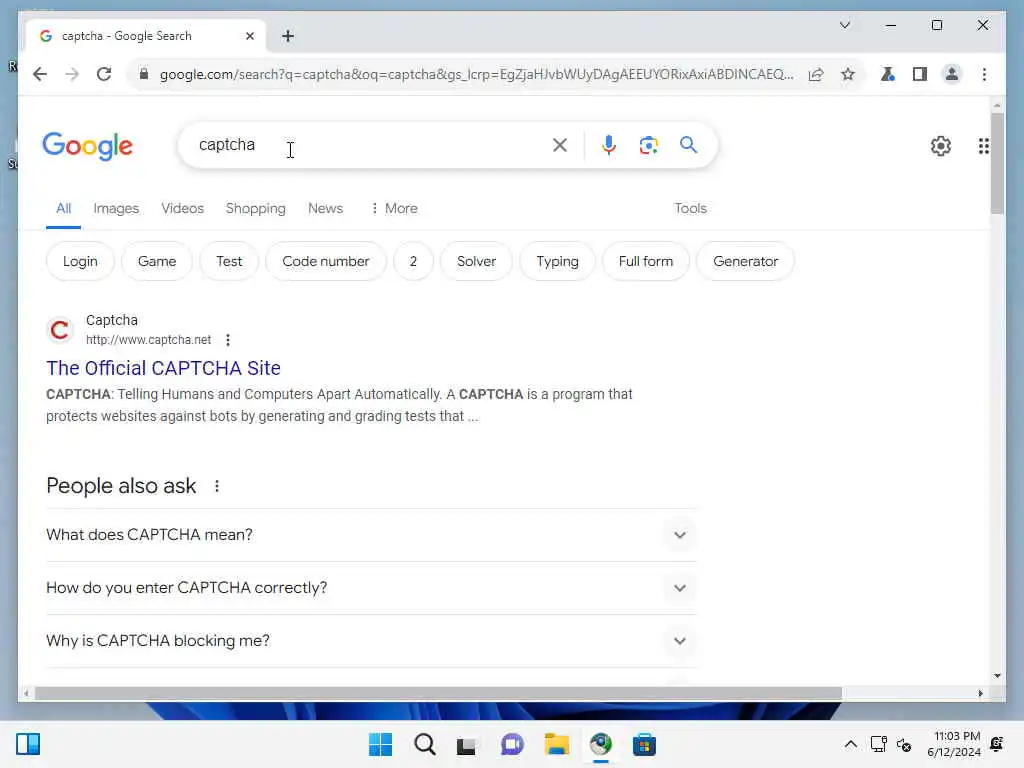Filter results with the Game chip

[157, 261]
